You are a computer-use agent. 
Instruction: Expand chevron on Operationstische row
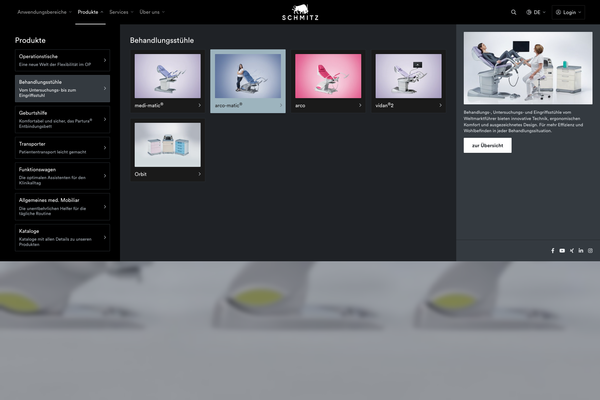pos(105,60)
